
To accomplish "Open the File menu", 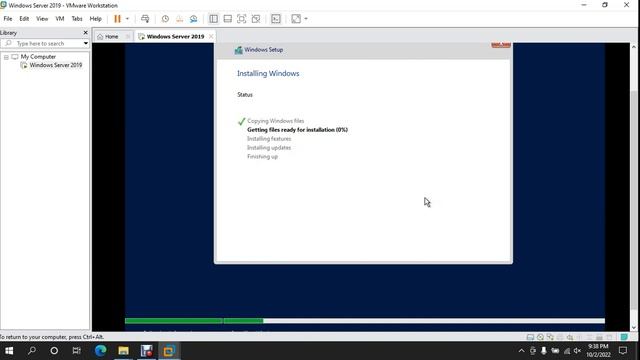I will (x=8, y=19).
